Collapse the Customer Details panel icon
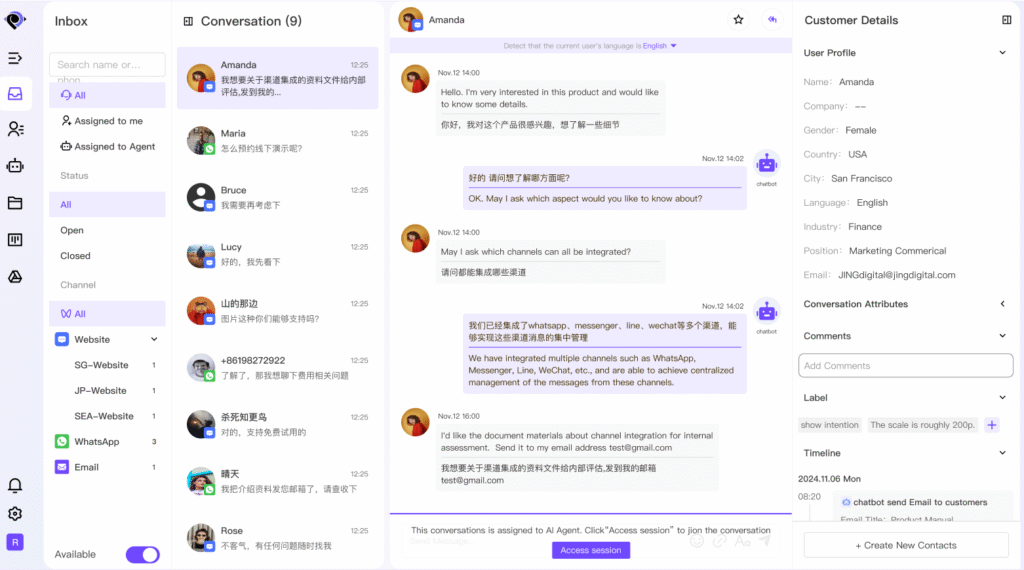 point(1006,20)
